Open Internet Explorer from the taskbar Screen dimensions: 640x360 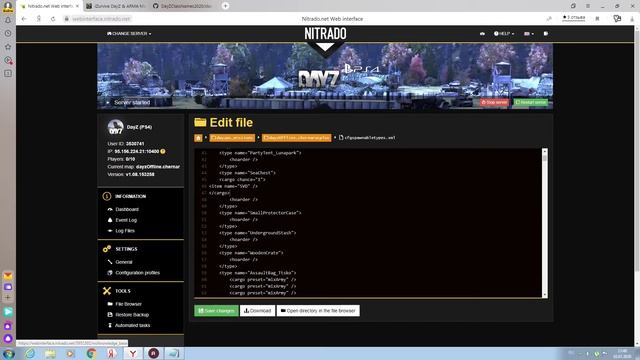pyautogui.click(x=30, y=353)
